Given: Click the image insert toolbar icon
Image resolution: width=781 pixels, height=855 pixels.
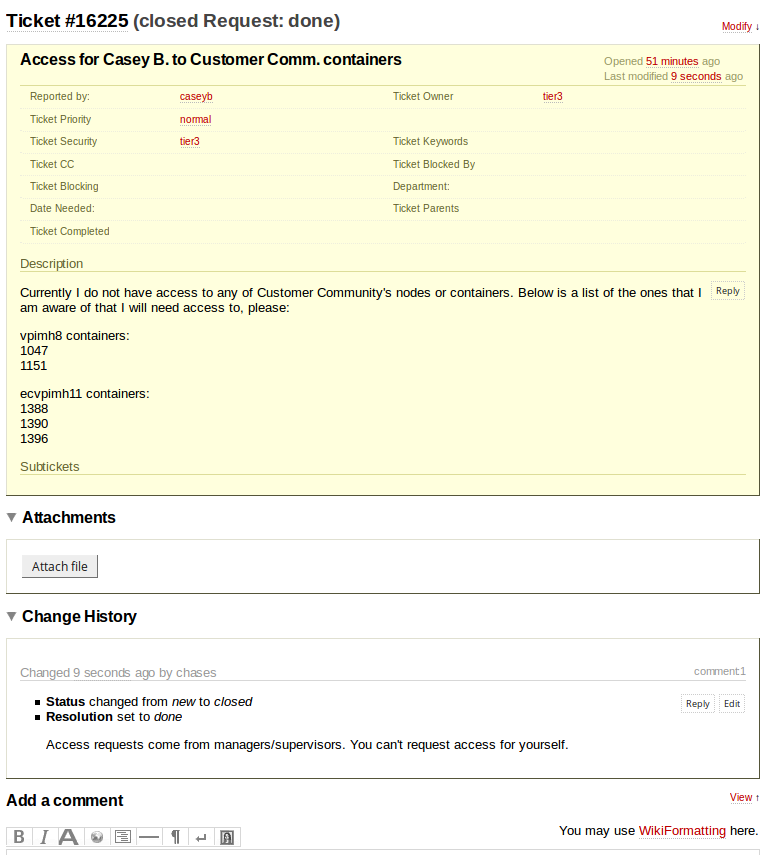Looking at the screenshot, I should coord(227,837).
